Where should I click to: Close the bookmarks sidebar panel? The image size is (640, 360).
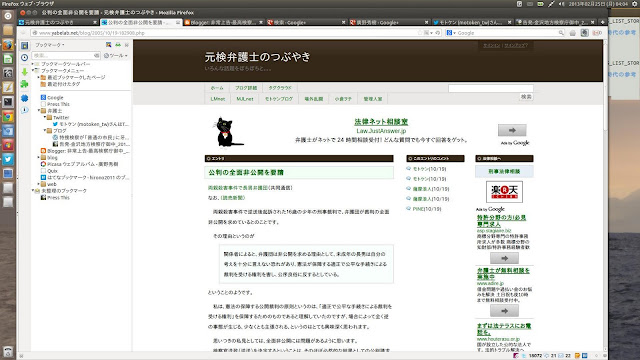[127, 45]
